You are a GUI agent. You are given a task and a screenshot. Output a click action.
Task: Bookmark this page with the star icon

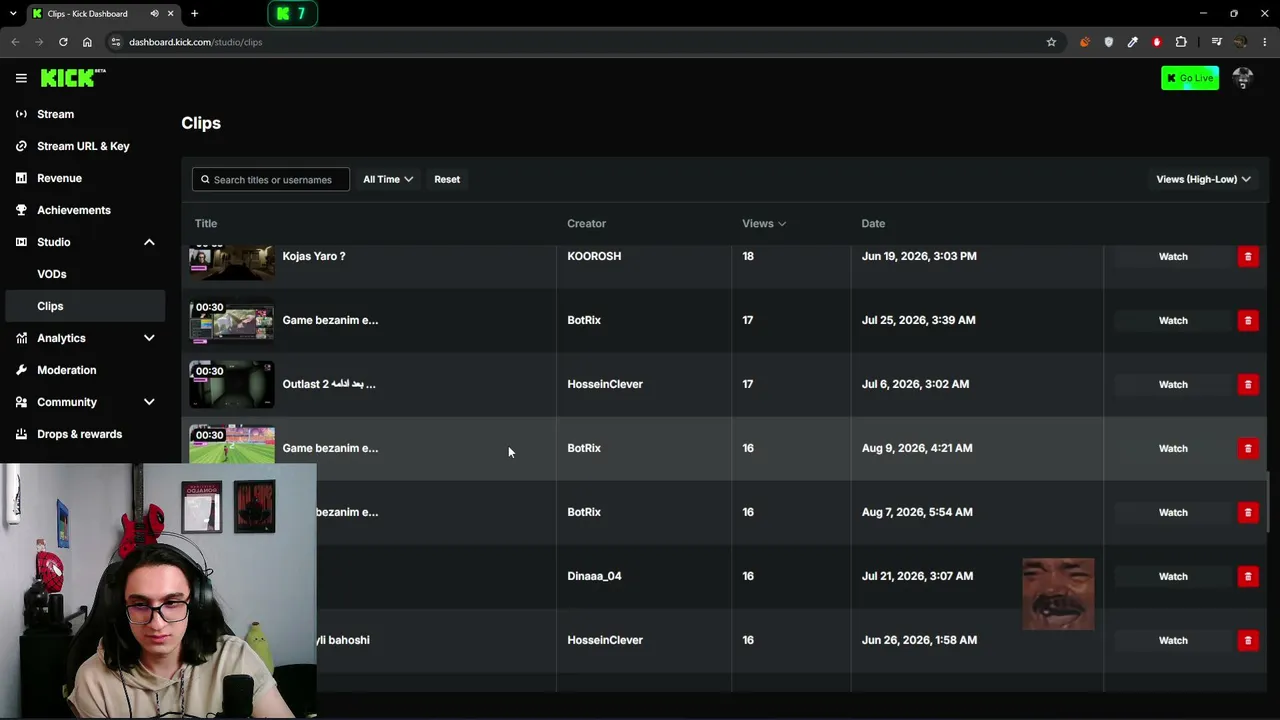point(1051,42)
